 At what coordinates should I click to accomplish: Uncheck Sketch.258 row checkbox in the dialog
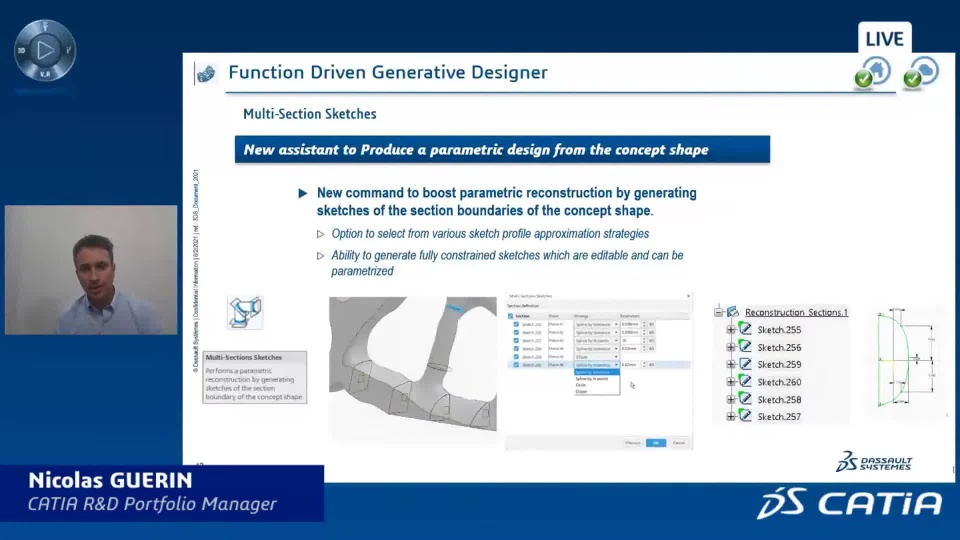[516, 348]
